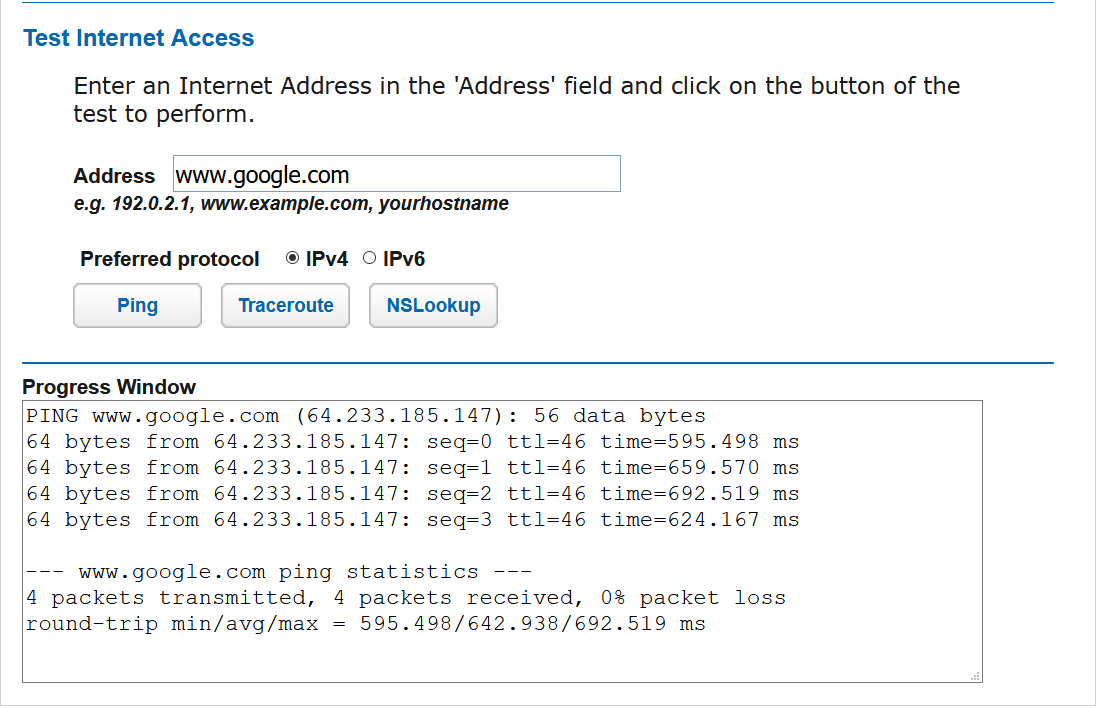The width and height of the screenshot is (1097, 708).
Task: Click the 'Preferred protocol' label
Action: pos(170,259)
